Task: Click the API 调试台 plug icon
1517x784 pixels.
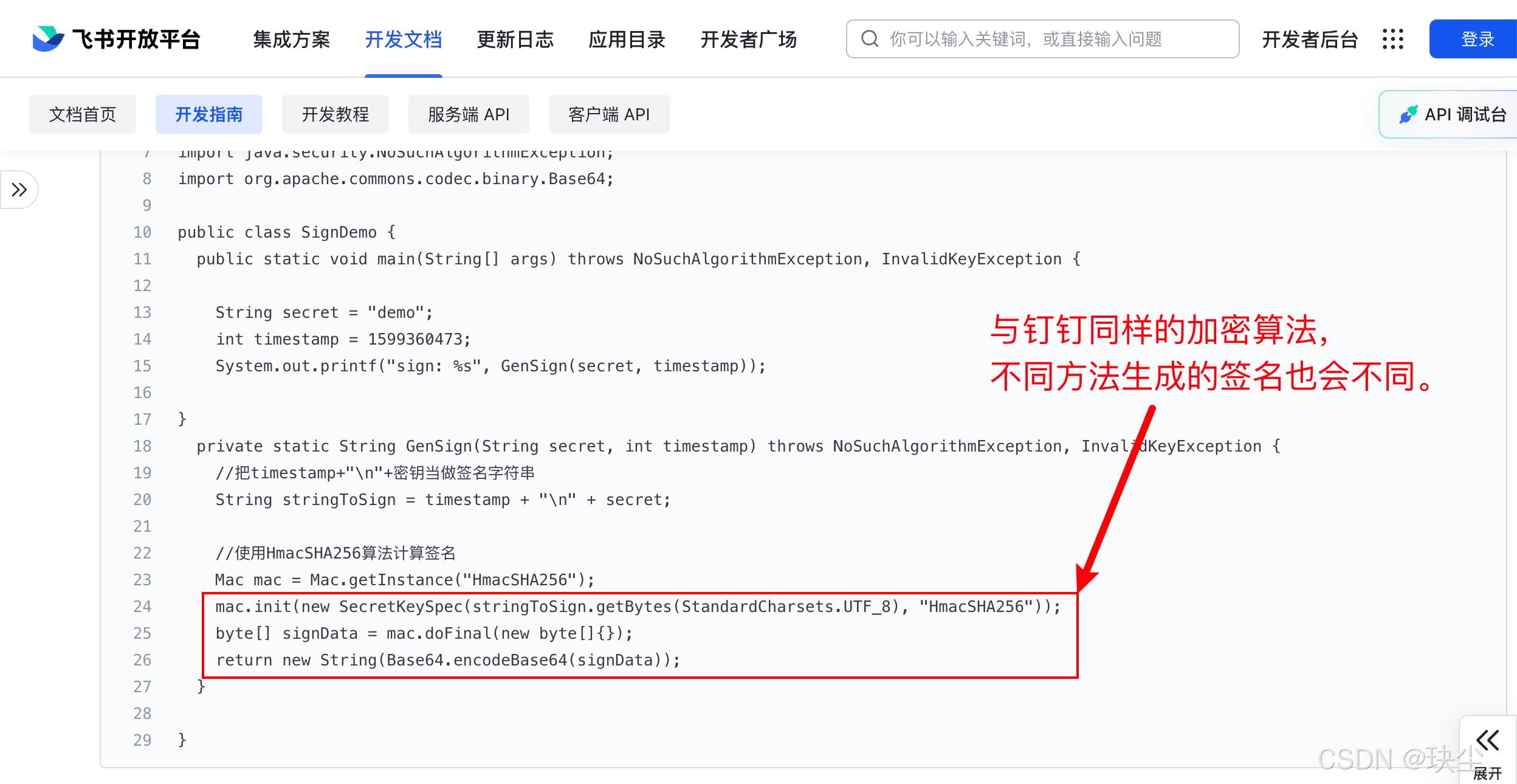Action: 1408,114
